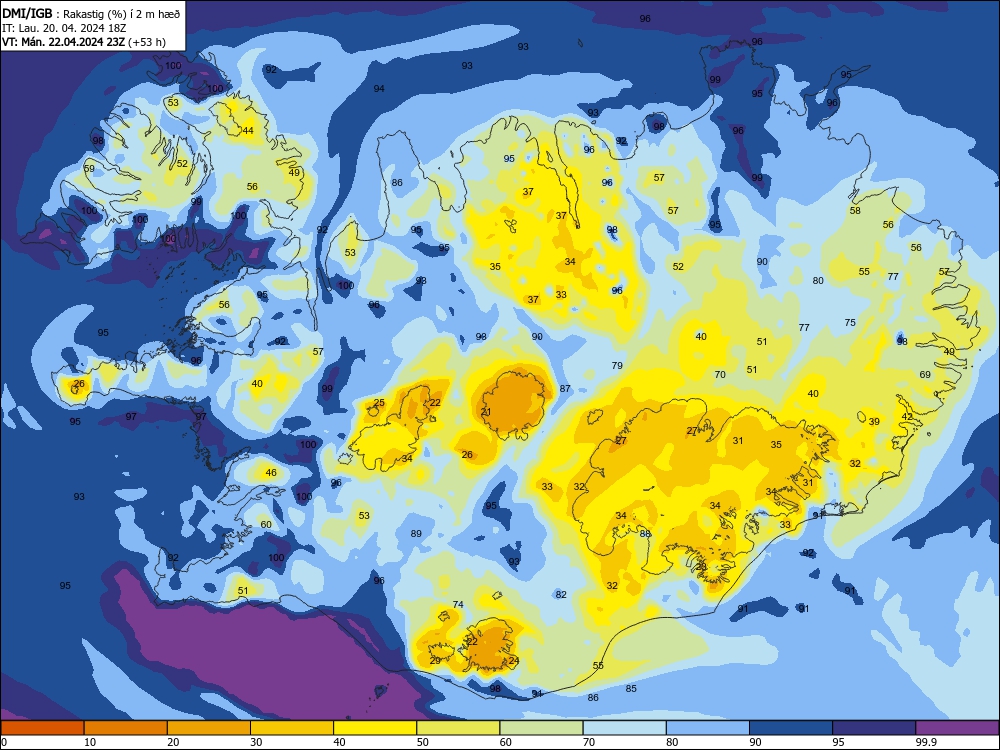Click the humidity value 89 on the map

416,533
